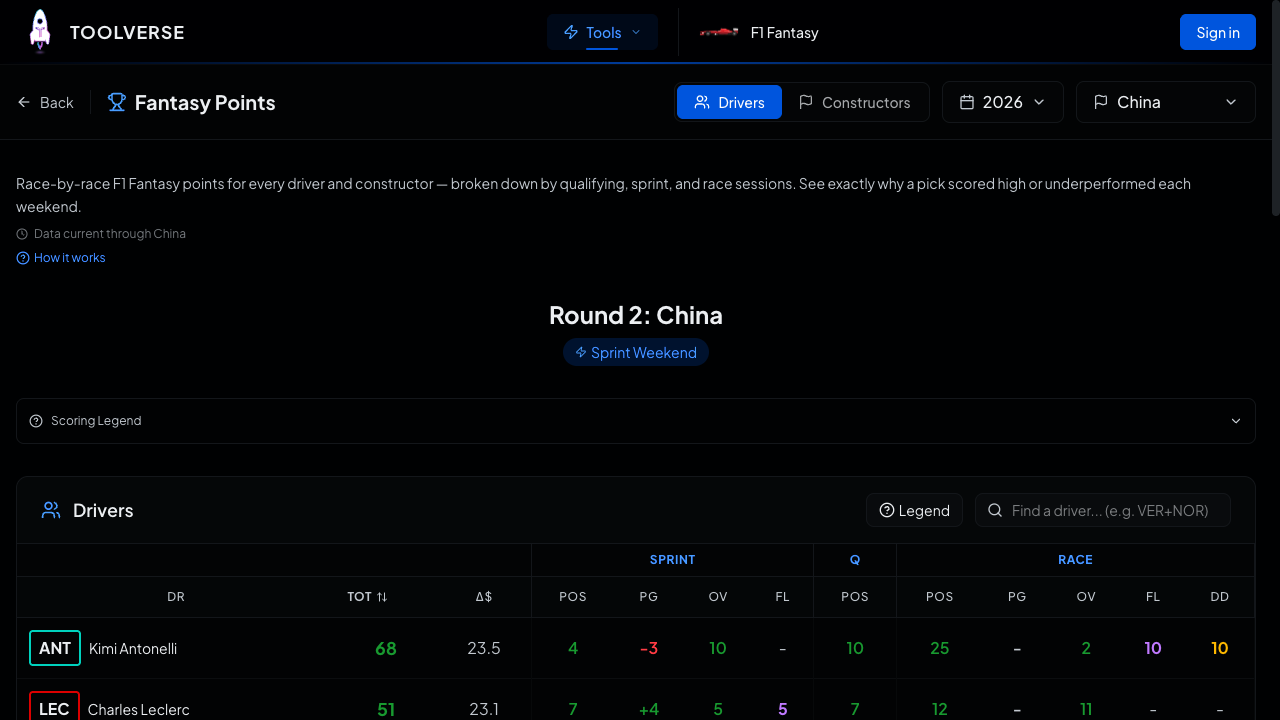The image size is (1280, 720).
Task: Click Antonelli's race position points 25
Action: point(940,648)
